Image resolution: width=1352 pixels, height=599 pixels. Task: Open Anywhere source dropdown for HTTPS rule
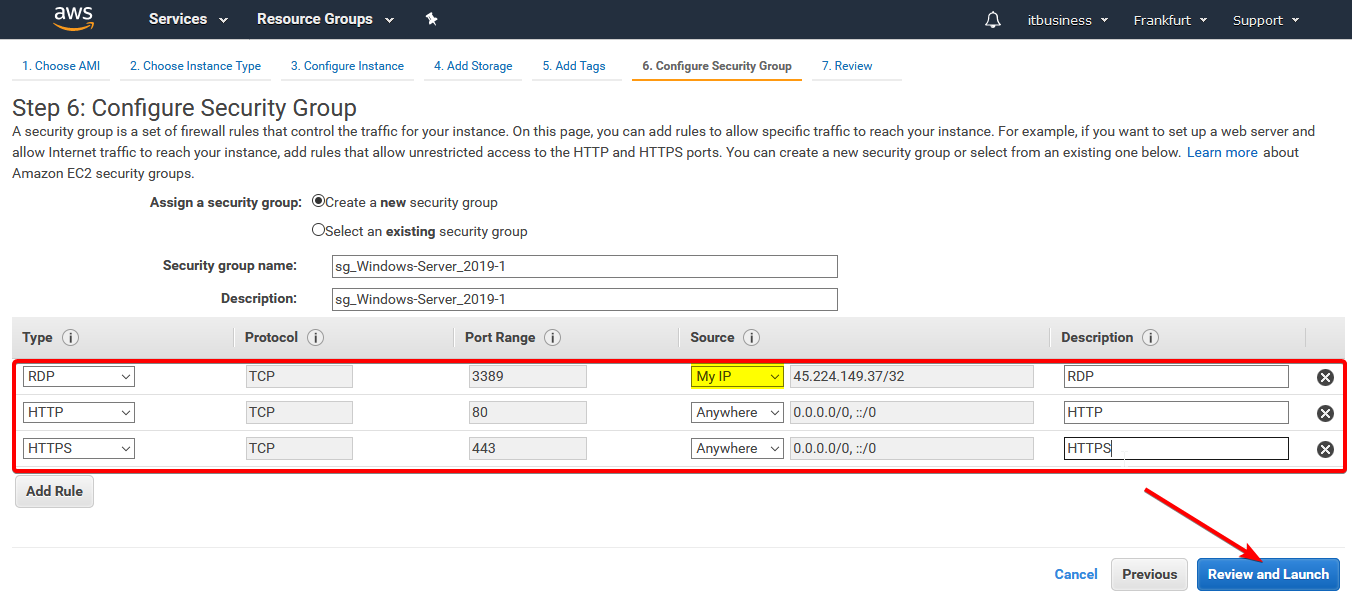(737, 448)
